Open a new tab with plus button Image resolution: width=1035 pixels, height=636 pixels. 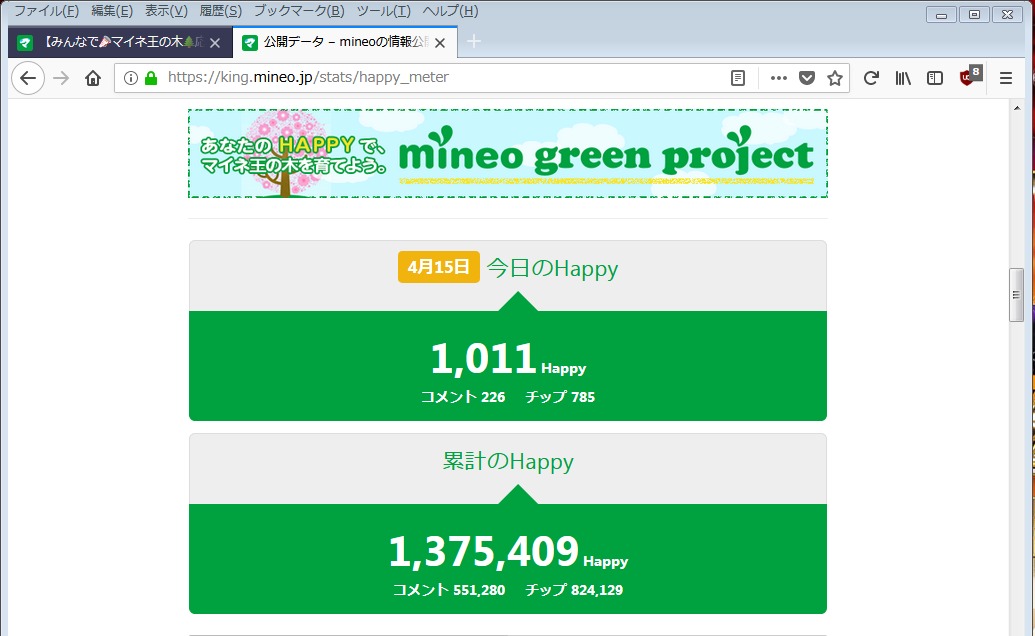click(474, 42)
